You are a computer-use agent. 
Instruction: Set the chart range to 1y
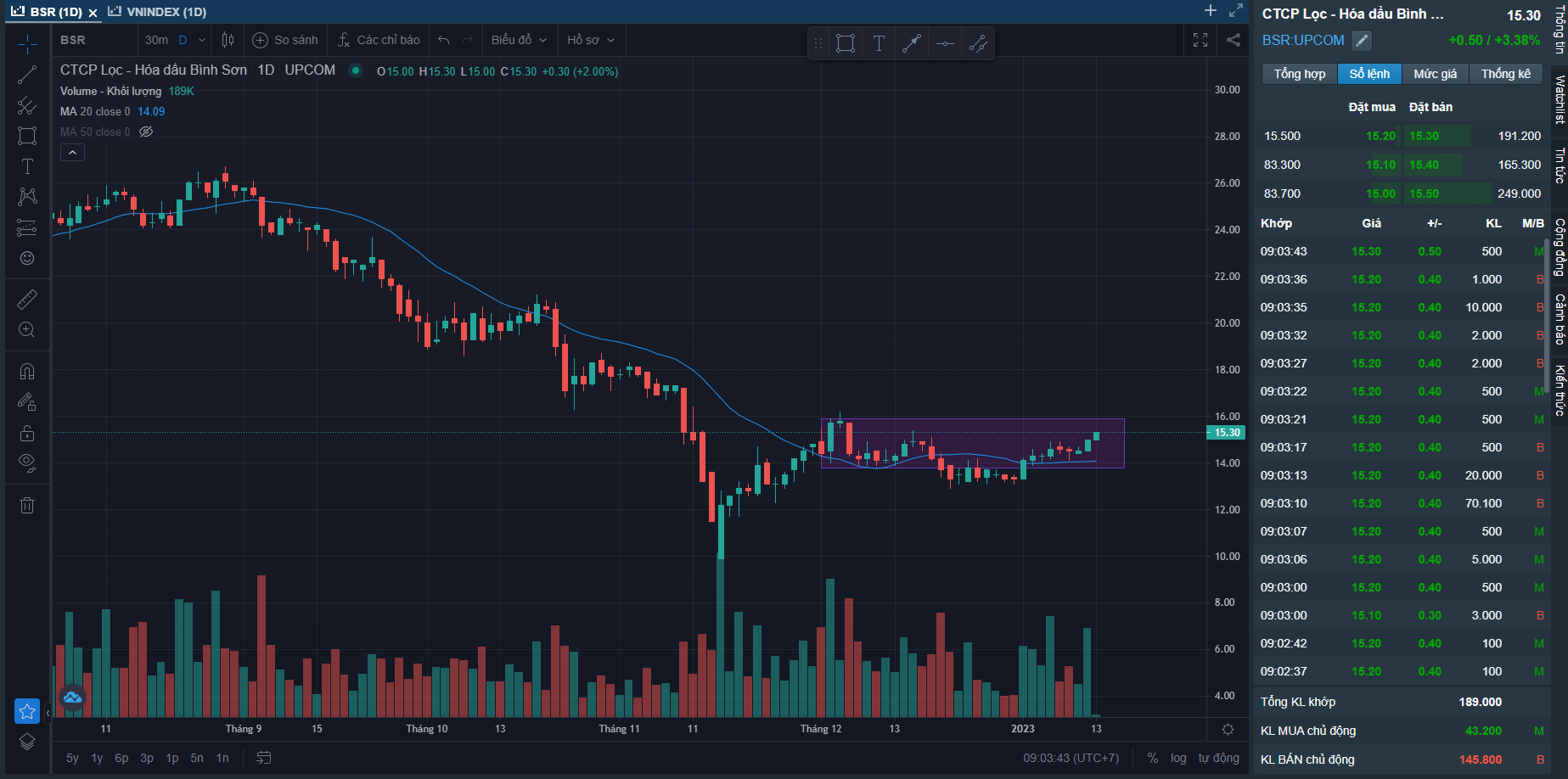pyautogui.click(x=97, y=758)
